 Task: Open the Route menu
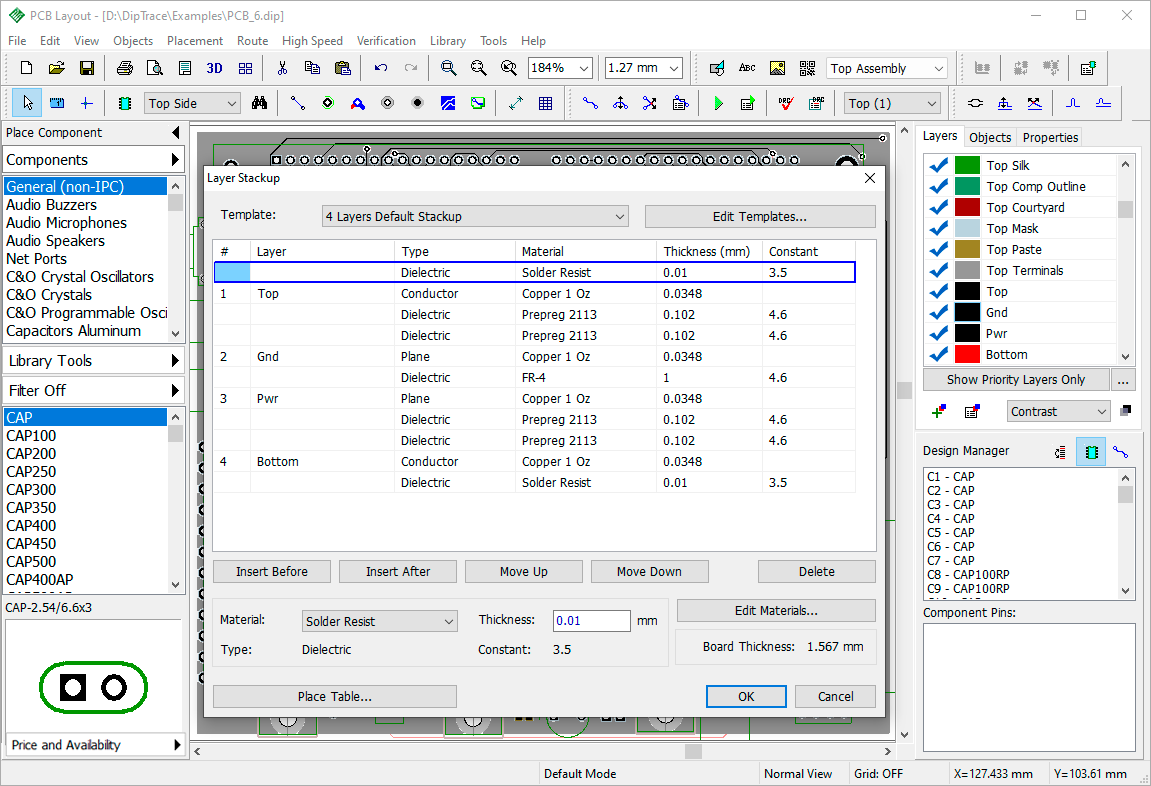253,41
